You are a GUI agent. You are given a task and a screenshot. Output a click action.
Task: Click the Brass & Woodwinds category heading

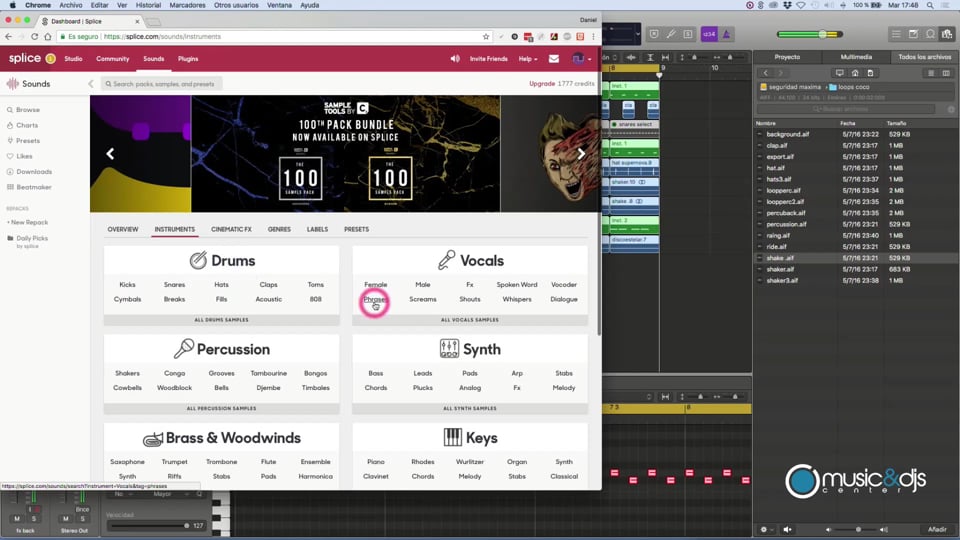[x=222, y=438]
